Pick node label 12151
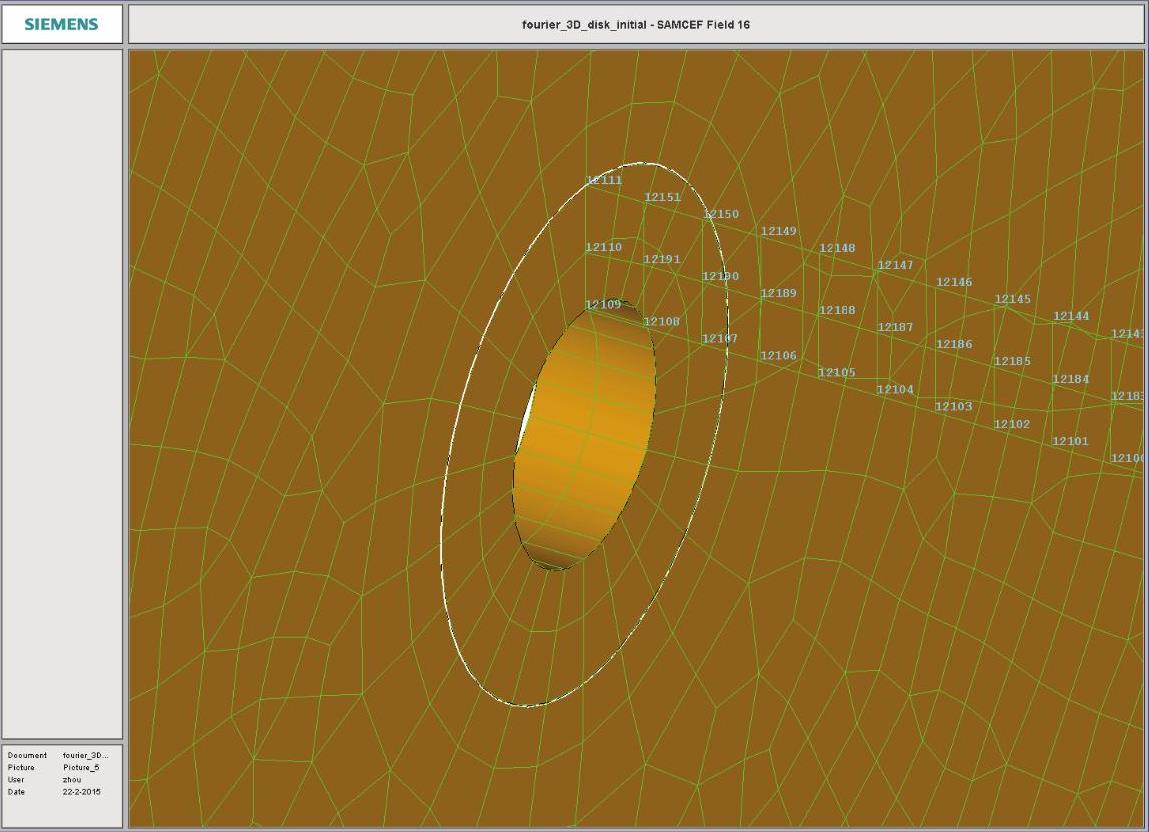Viewport: 1149px width, 832px height. click(x=662, y=197)
